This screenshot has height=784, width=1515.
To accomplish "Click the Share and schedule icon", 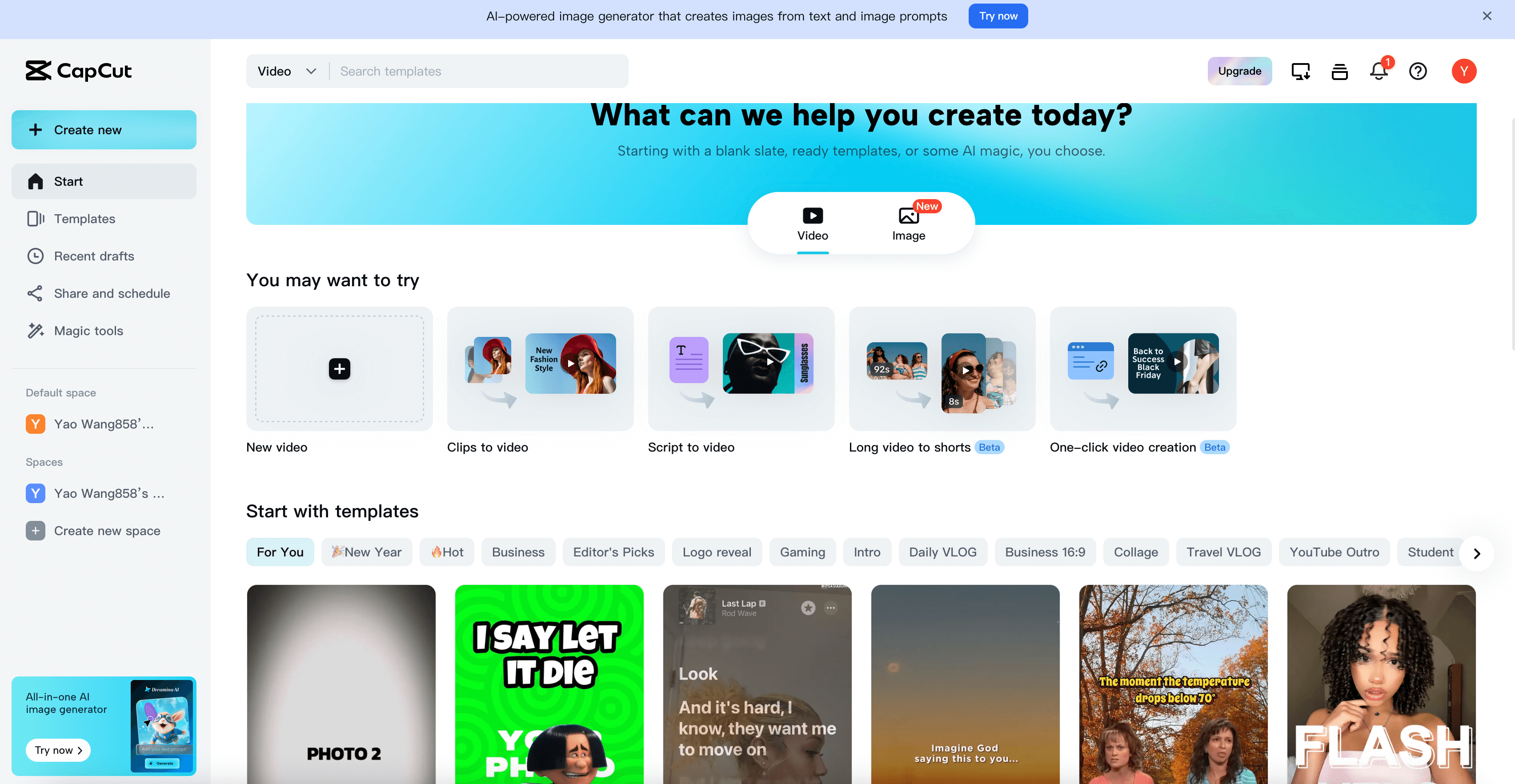I will pyautogui.click(x=35, y=293).
